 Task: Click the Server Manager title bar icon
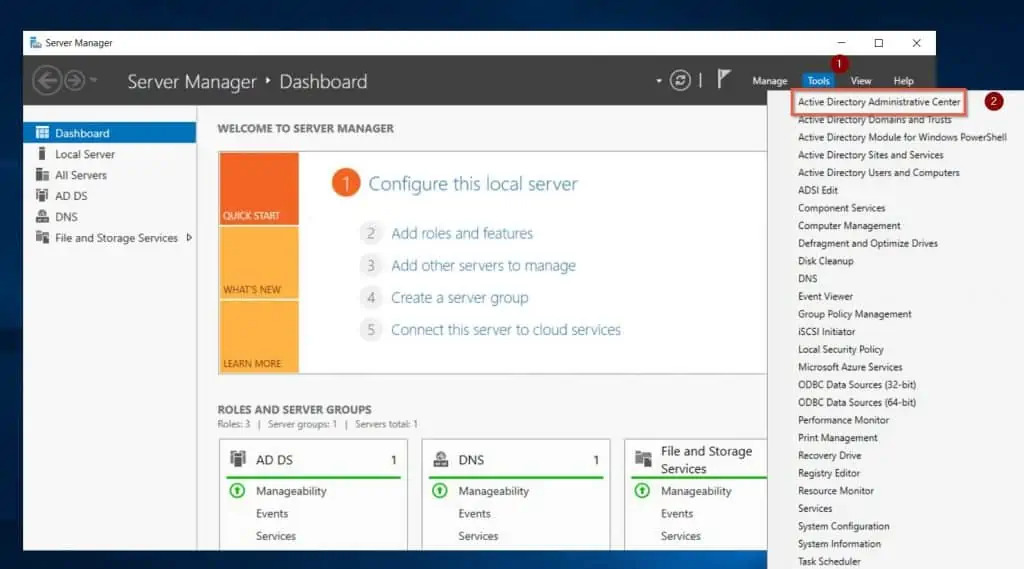35,42
